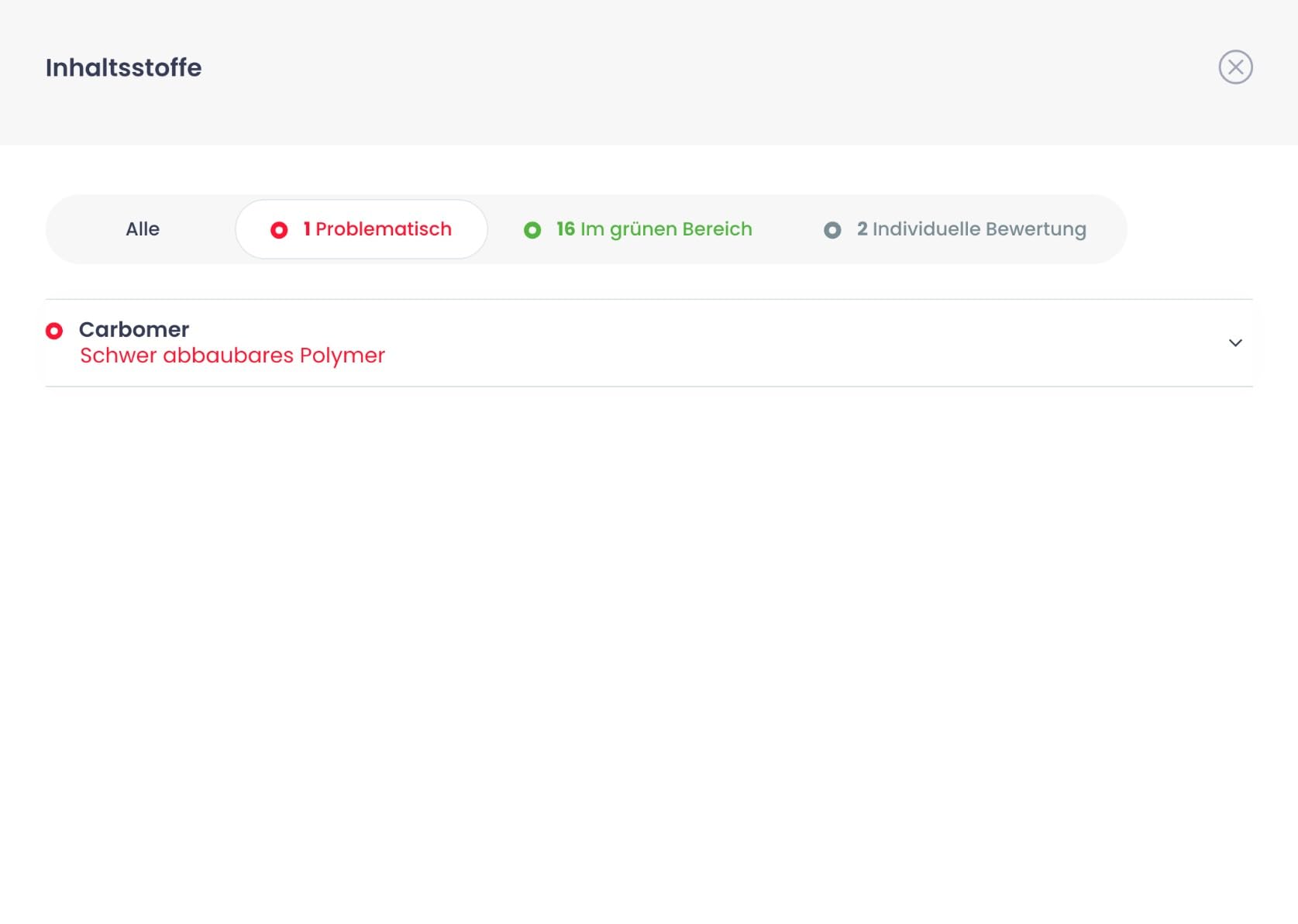The image size is (1298, 924).
Task: Click the number 16 in green tab
Action: click(566, 229)
